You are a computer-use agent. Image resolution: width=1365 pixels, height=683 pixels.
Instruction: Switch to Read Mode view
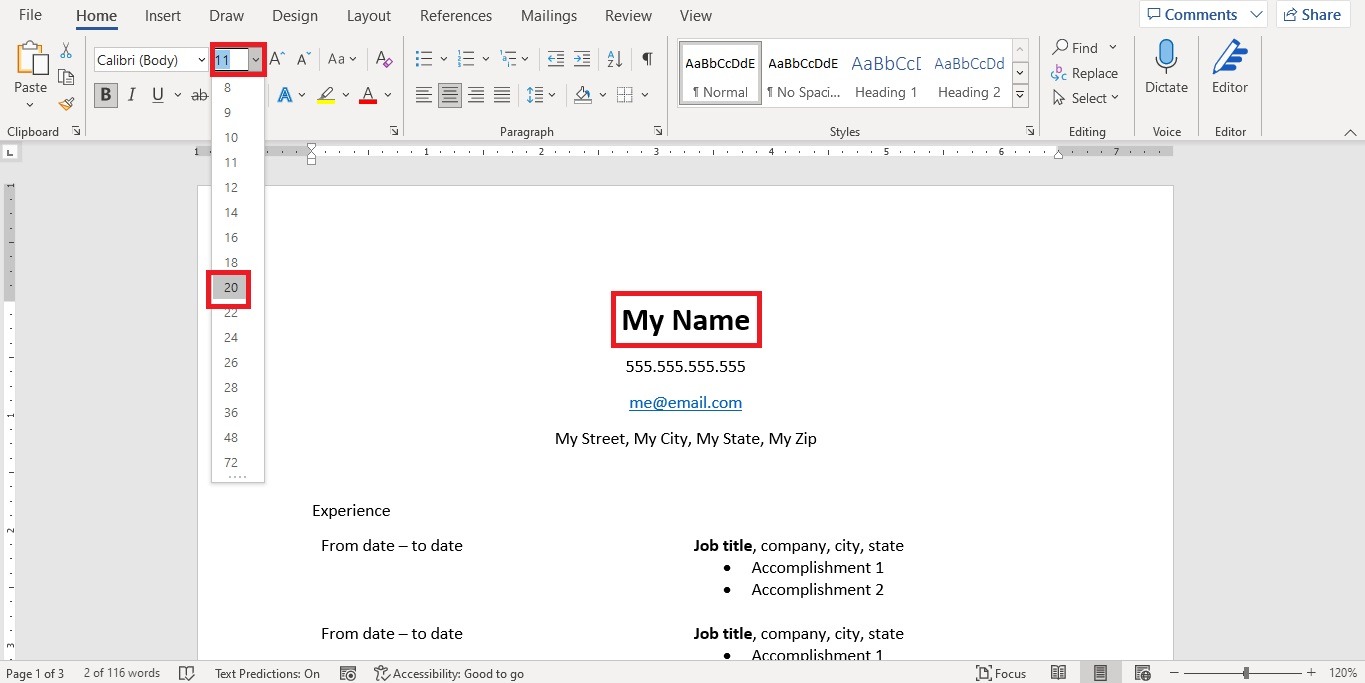tap(1058, 673)
